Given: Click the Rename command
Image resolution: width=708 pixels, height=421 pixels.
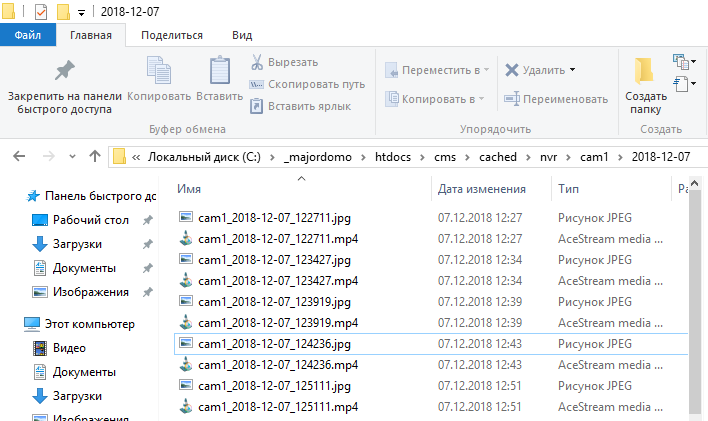Looking at the screenshot, I should pos(557,99).
